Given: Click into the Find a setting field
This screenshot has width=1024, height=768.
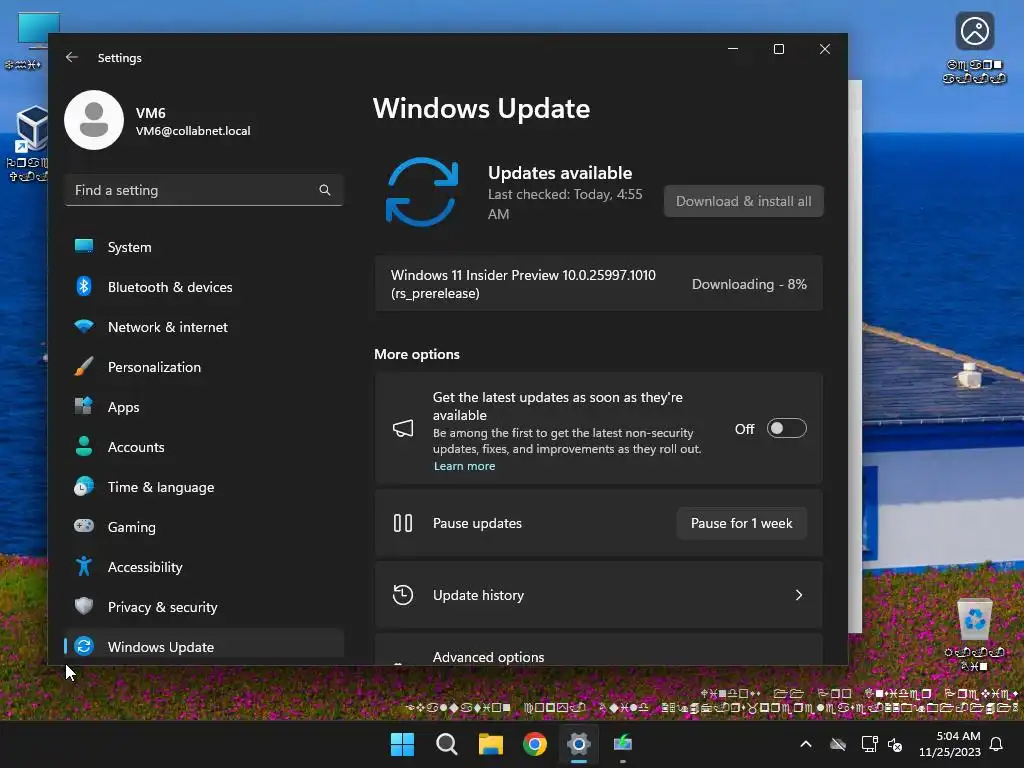Looking at the screenshot, I should [204, 190].
